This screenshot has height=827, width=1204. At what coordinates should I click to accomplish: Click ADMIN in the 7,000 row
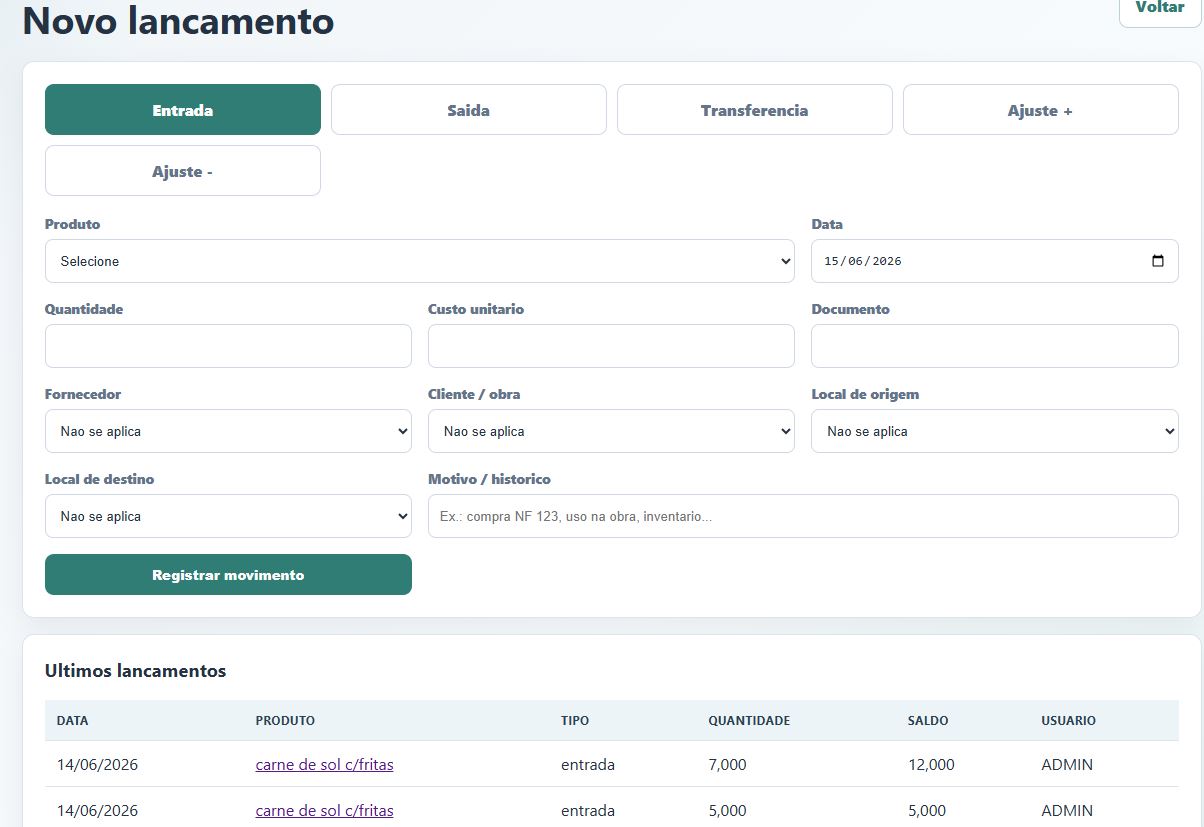pos(1067,765)
